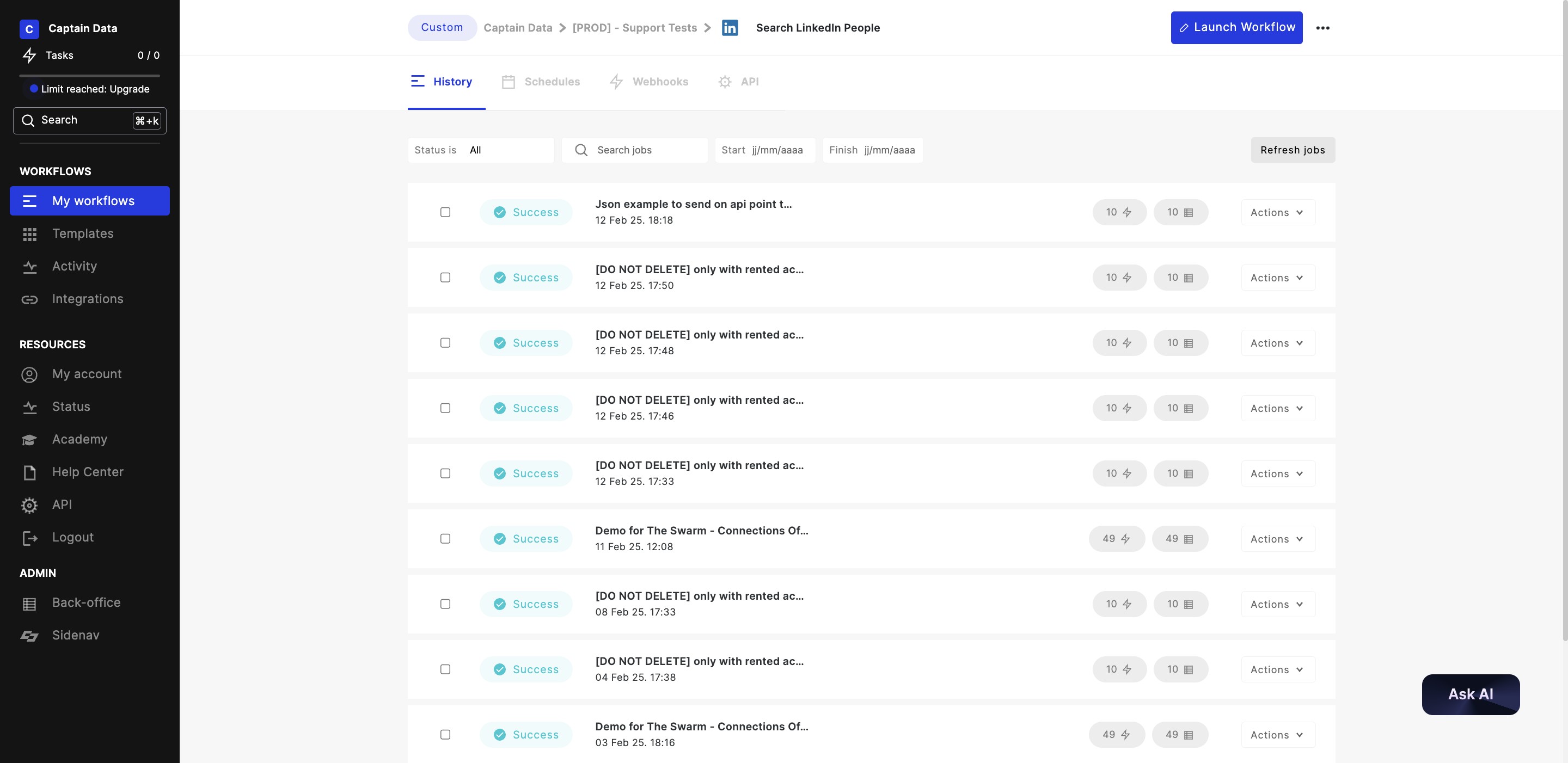
Task: Tick the checkbox for 11 Feb 12:08 Swarm job
Action: coord(445,539)
